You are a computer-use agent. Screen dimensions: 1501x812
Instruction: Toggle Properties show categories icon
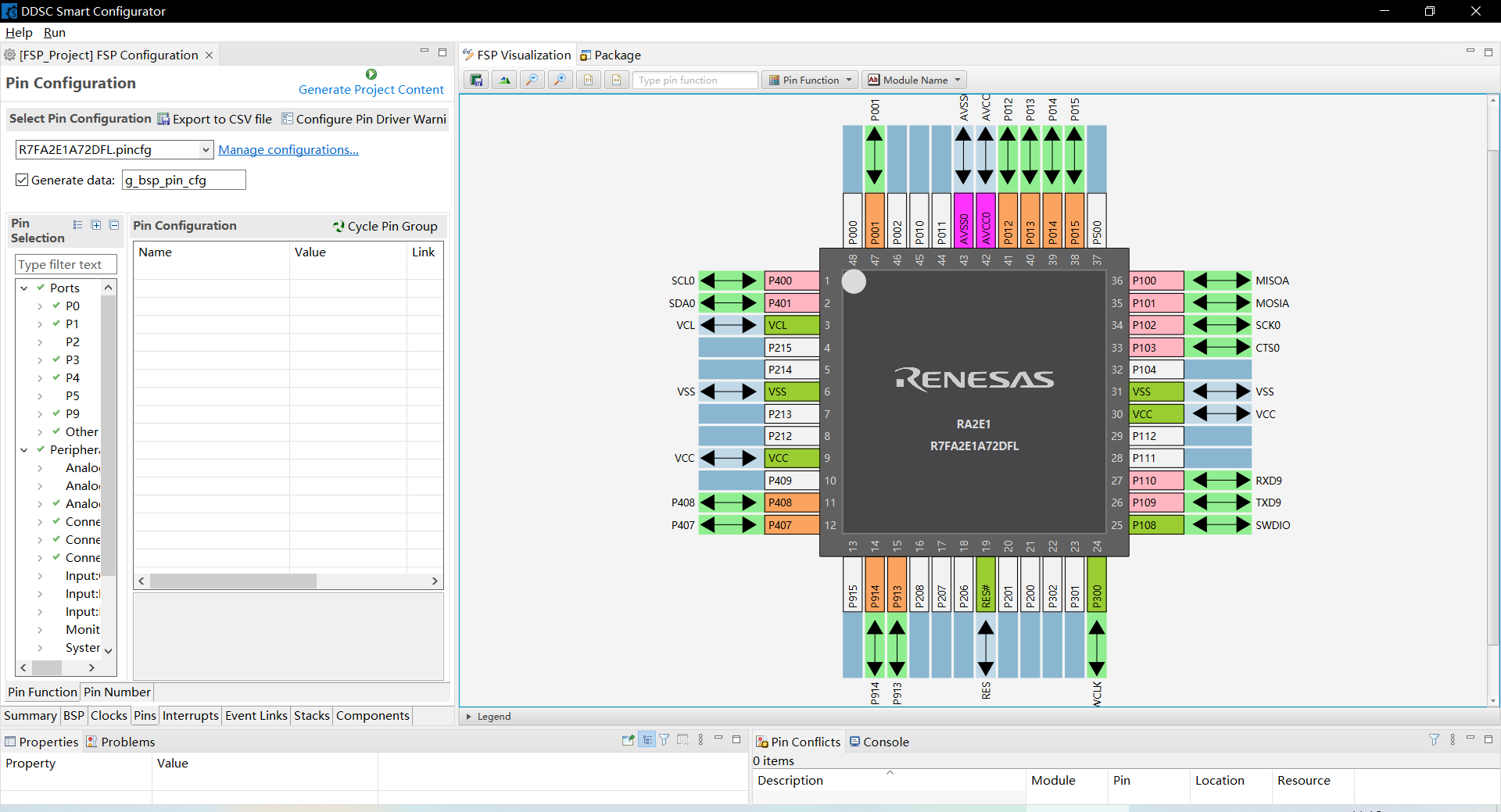tap(647, 739)
